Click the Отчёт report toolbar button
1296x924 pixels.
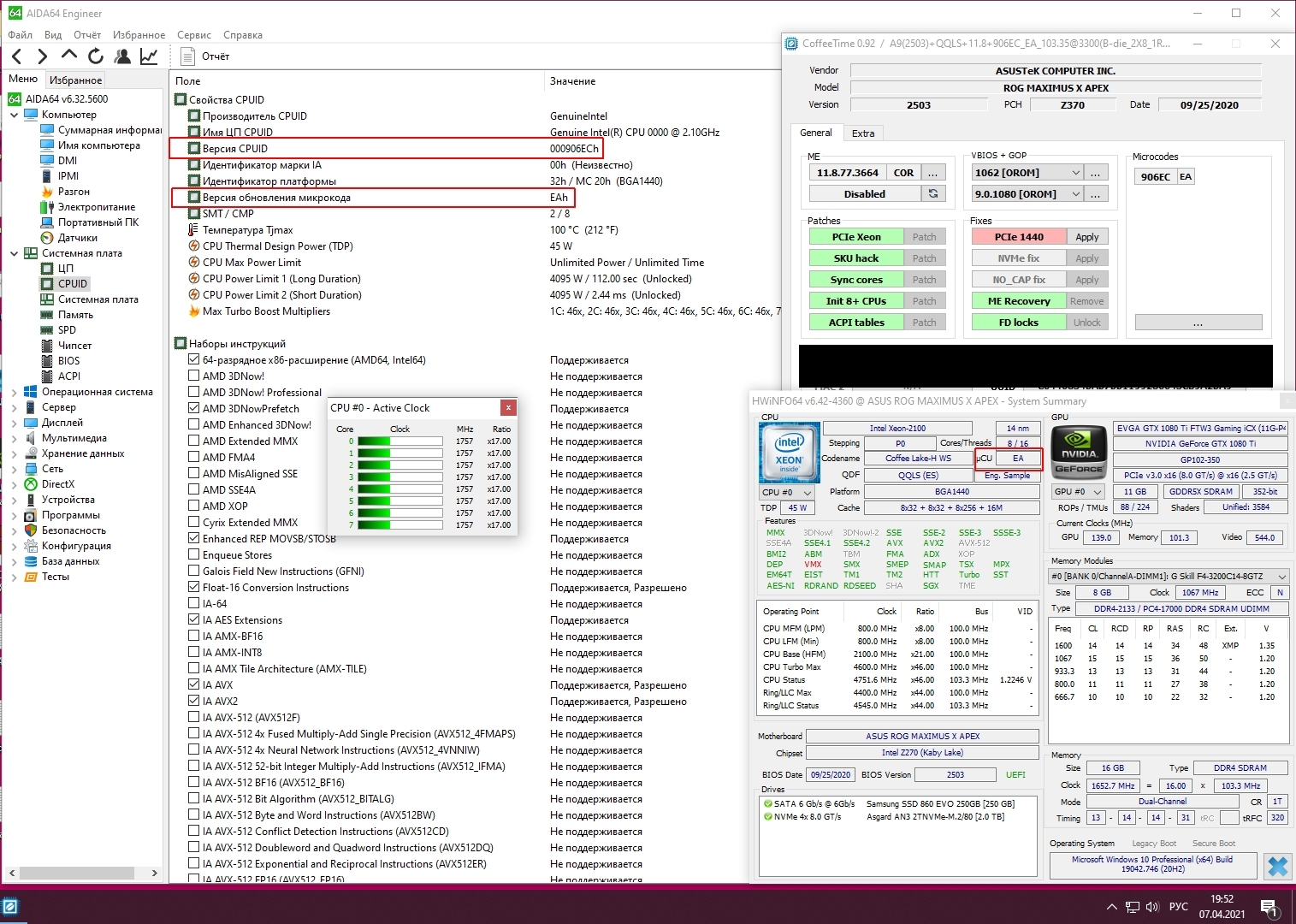coord(205,56)
